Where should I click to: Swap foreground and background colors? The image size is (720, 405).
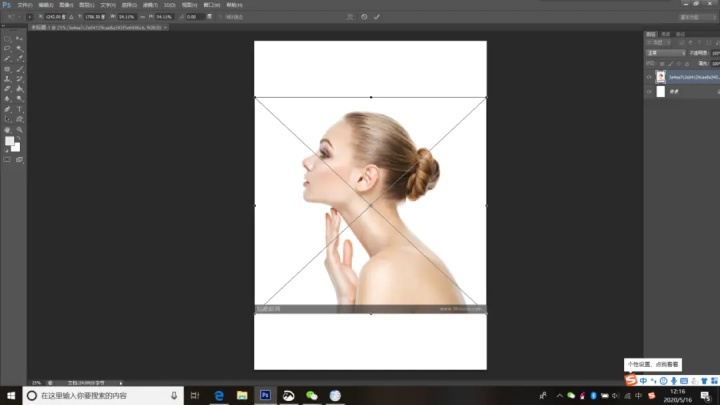point(19,138)
